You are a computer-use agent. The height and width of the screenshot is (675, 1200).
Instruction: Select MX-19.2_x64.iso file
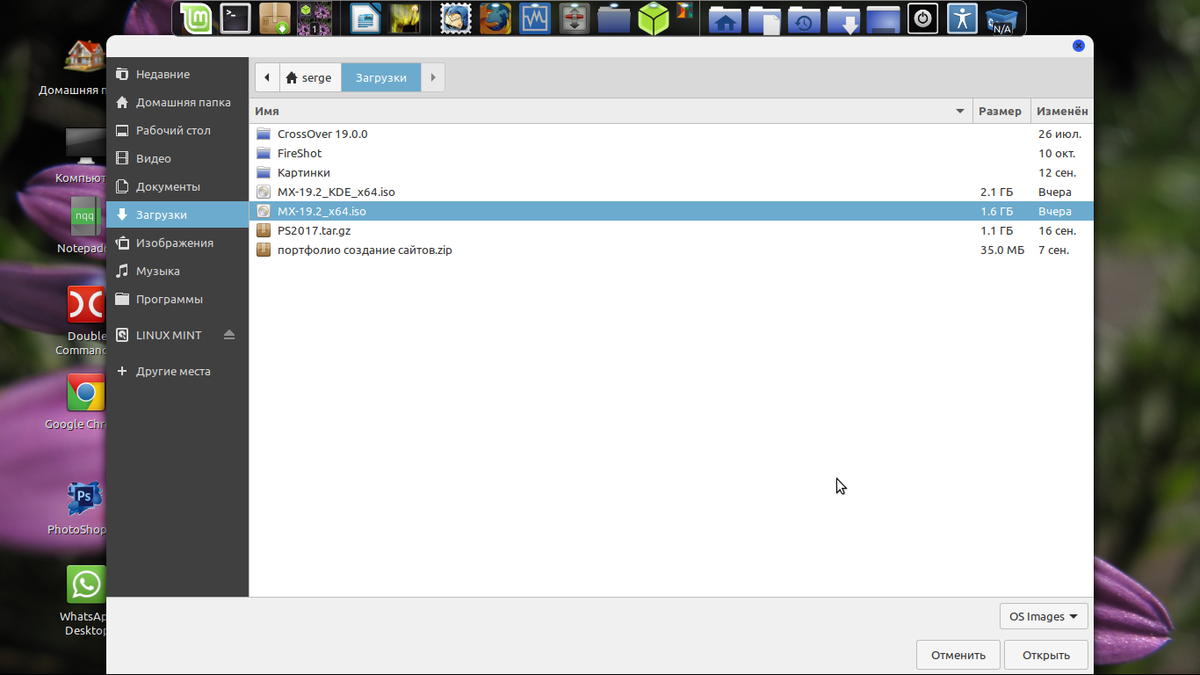[x=671, y=211]
